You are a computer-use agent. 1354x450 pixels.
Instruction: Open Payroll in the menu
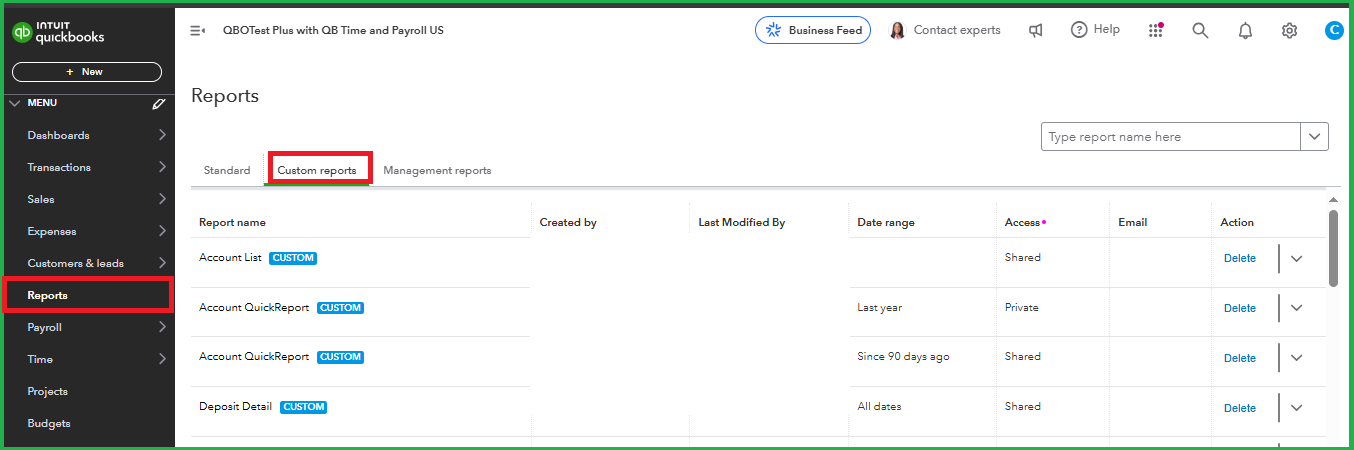pyautogui.click(x=44, y=327)
